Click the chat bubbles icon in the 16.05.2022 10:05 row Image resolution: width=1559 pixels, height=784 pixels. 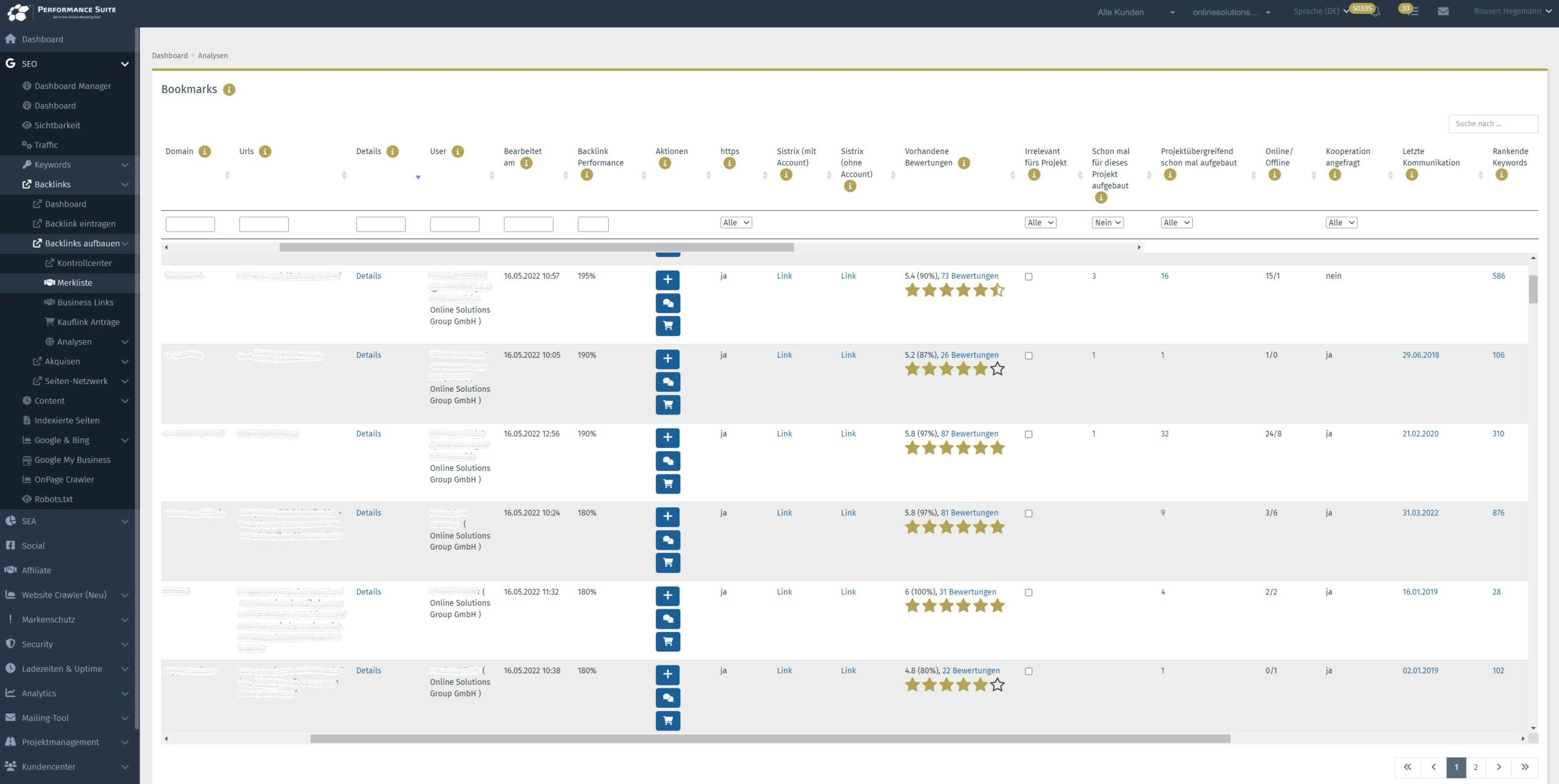click(667, 382)
